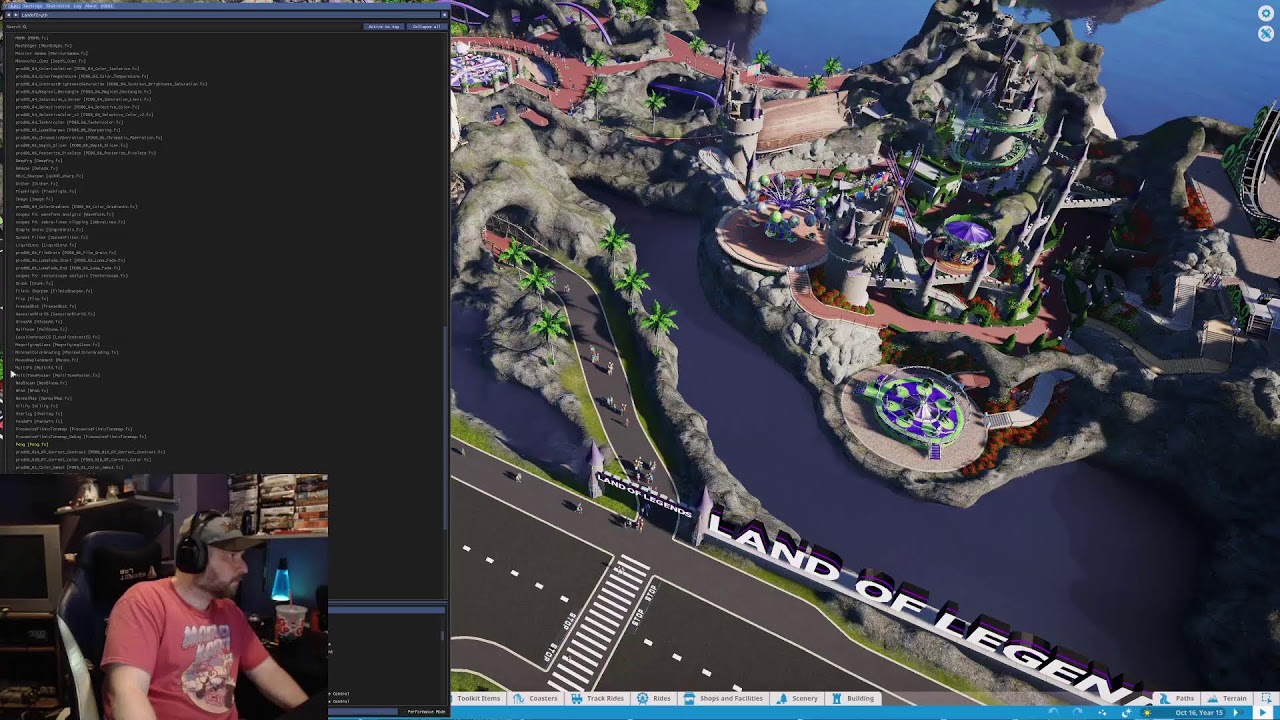This screenshot has width=1280, height=720.
Task: Click the Collapse all button
Action: 427,26
